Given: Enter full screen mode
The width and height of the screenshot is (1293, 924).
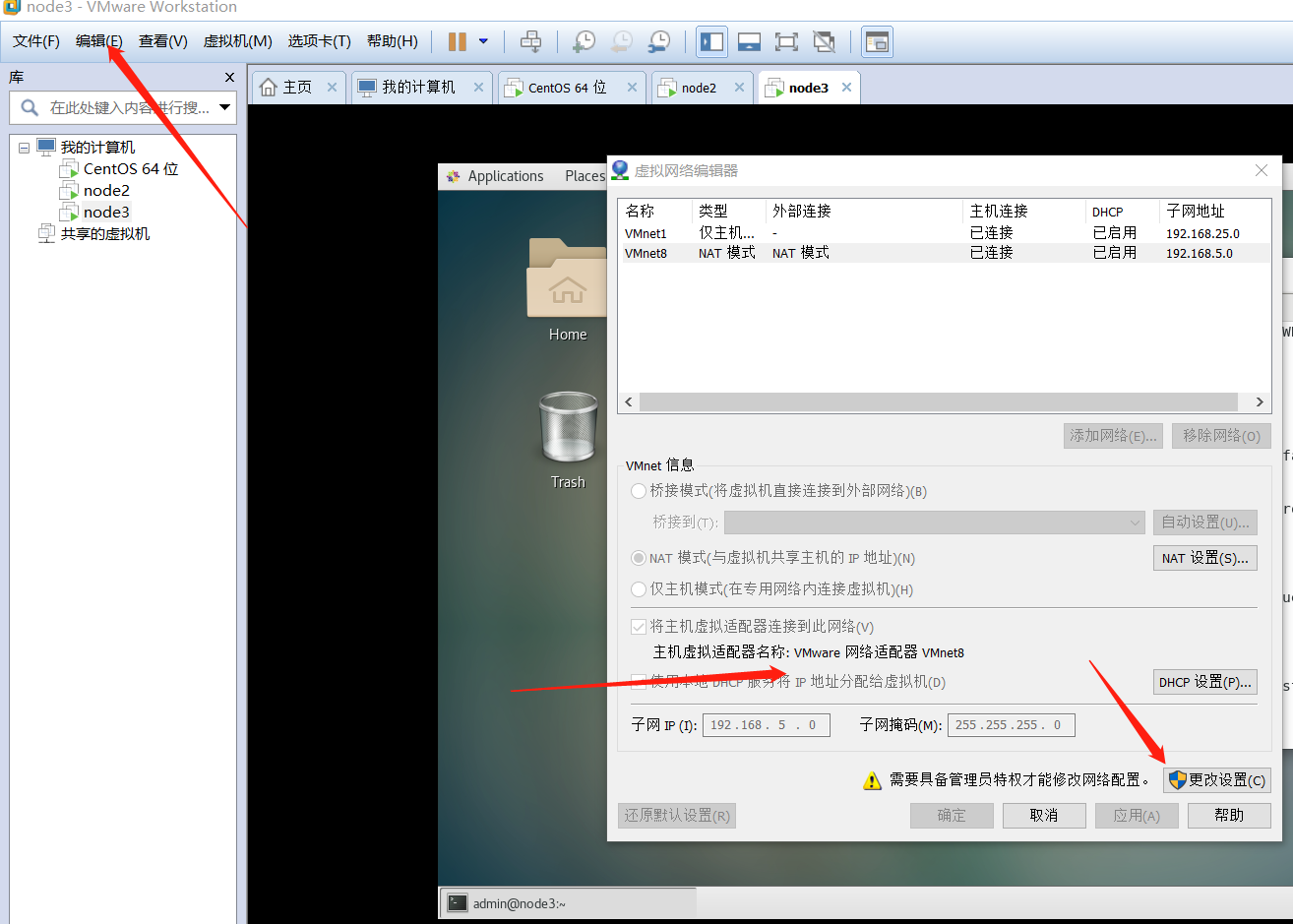Looking at the screenshot, I should coord(786,41).
